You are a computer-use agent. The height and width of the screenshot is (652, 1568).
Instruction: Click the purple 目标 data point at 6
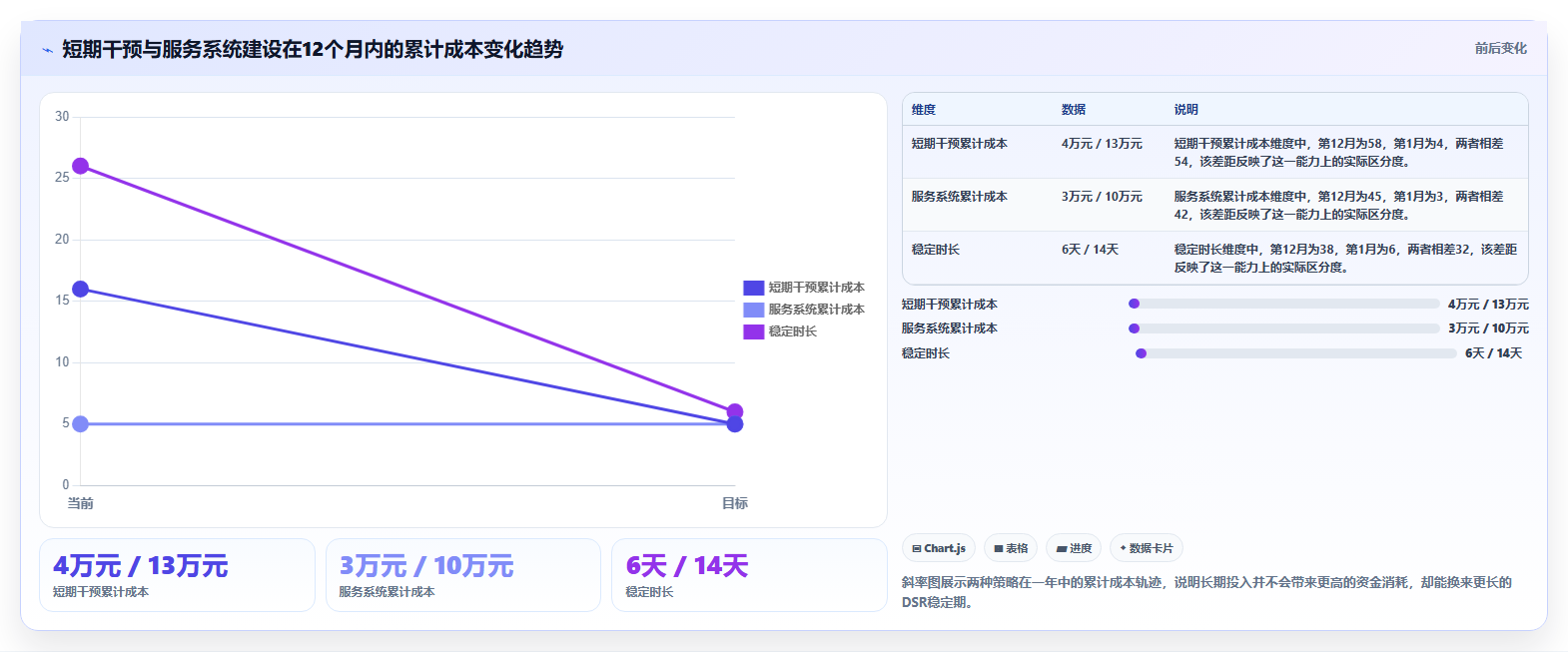click(x=735, y=411)
